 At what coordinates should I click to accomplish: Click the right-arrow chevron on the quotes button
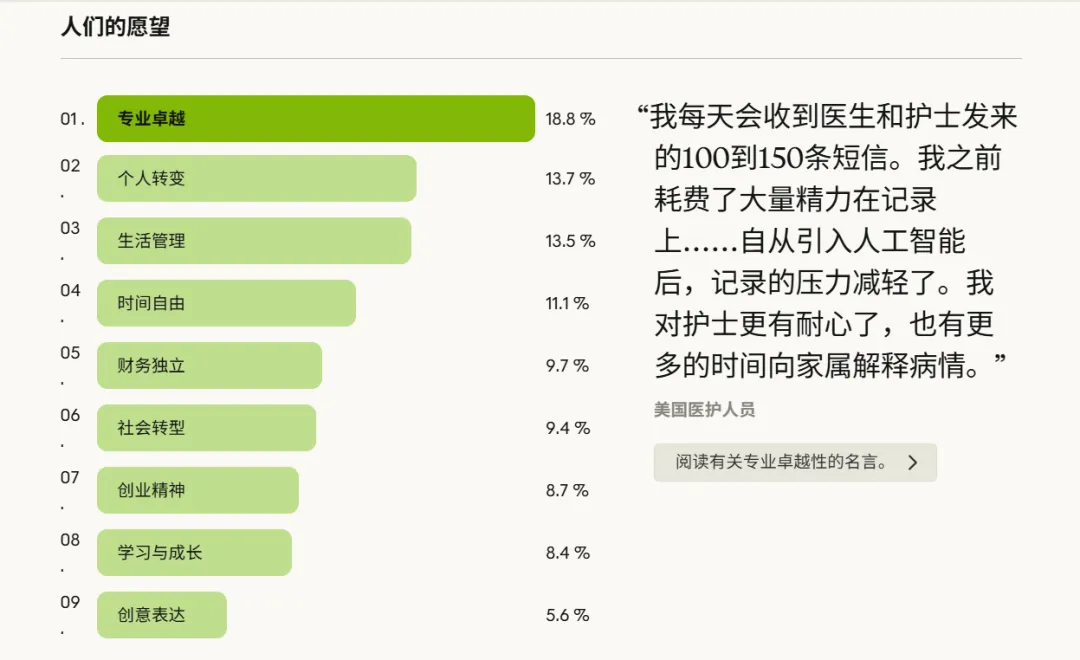click(x=912, y=462)
